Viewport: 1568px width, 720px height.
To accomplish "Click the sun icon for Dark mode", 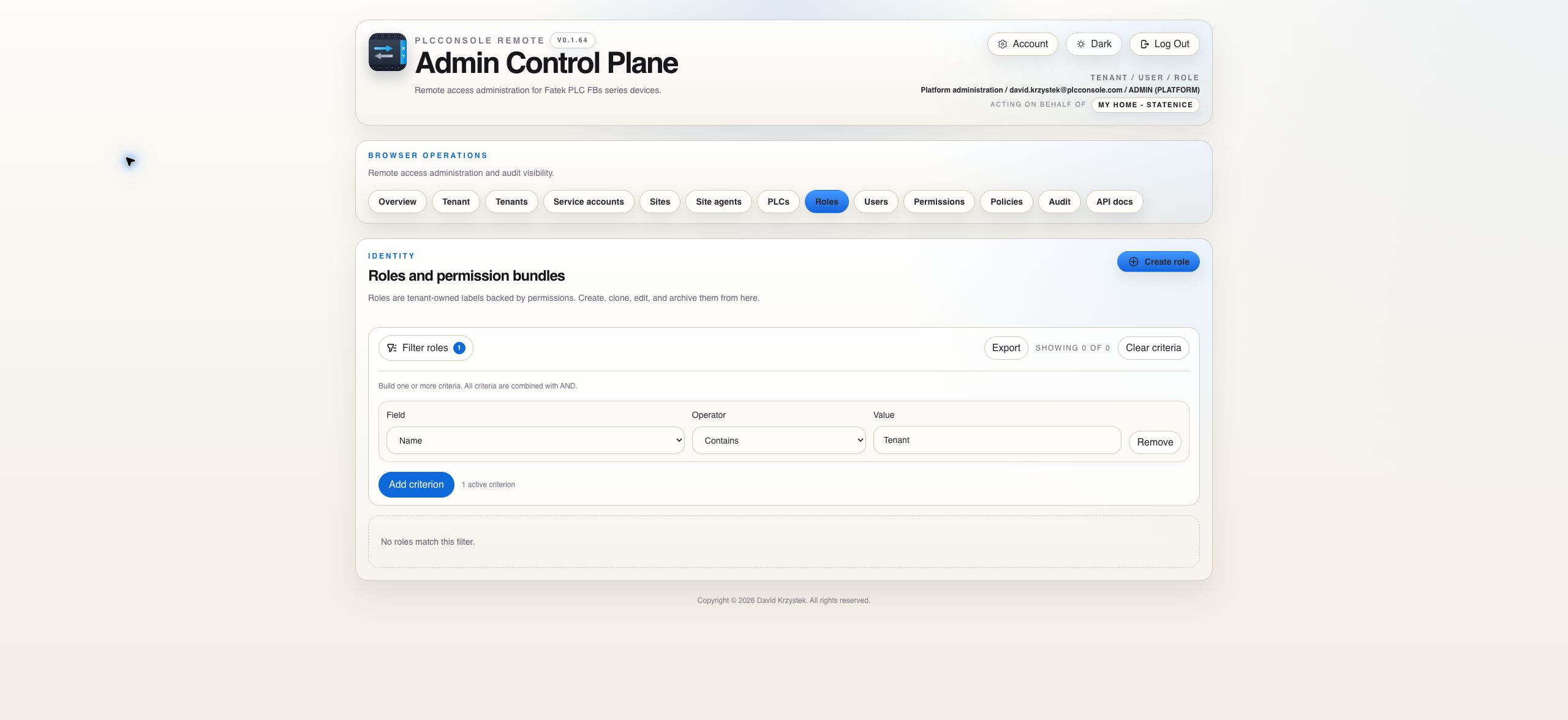I will 1081,44.
